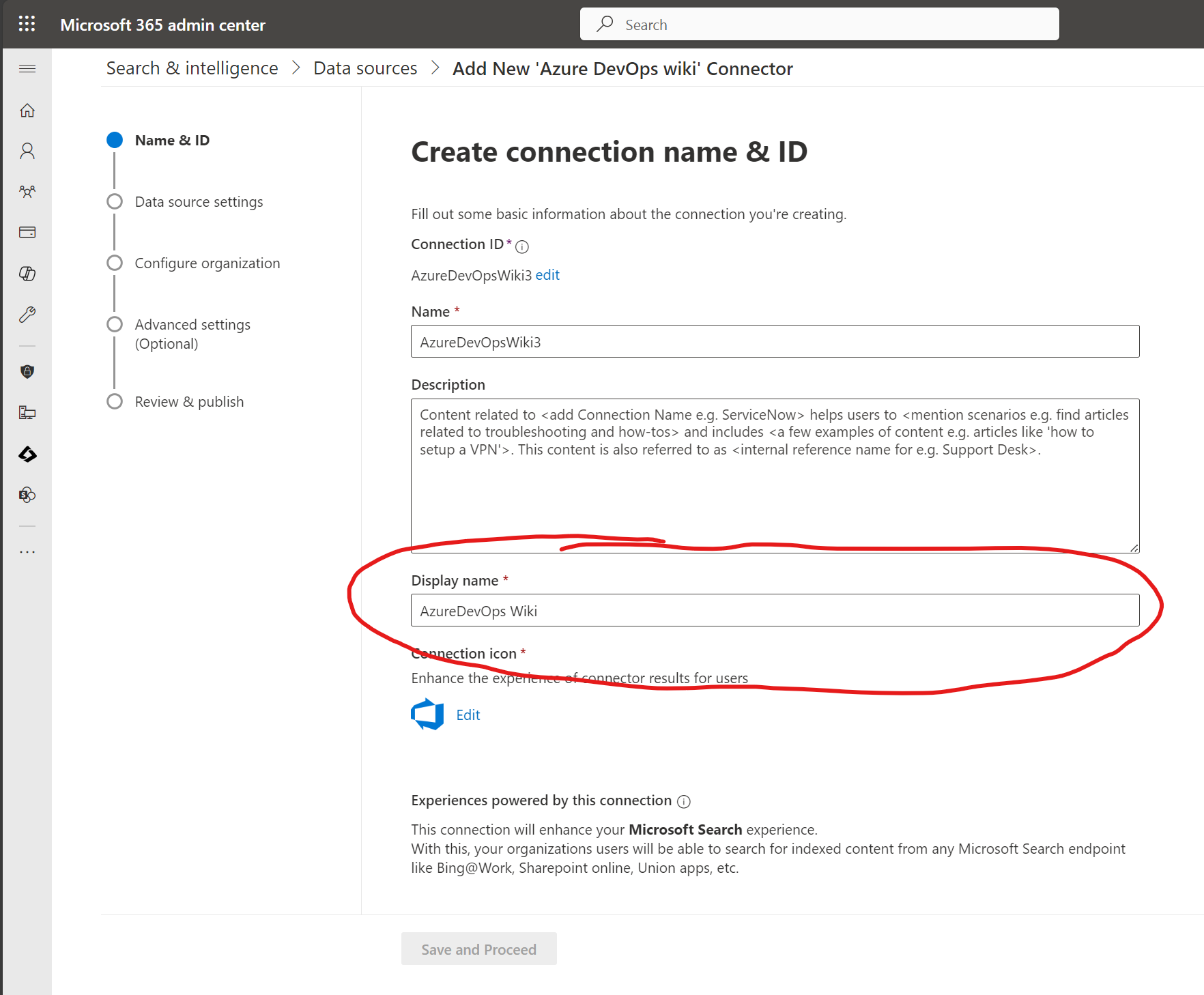Grab the Description textarea resize handle
Screen dimensions: 1204x995
[x=1134, y=547]
